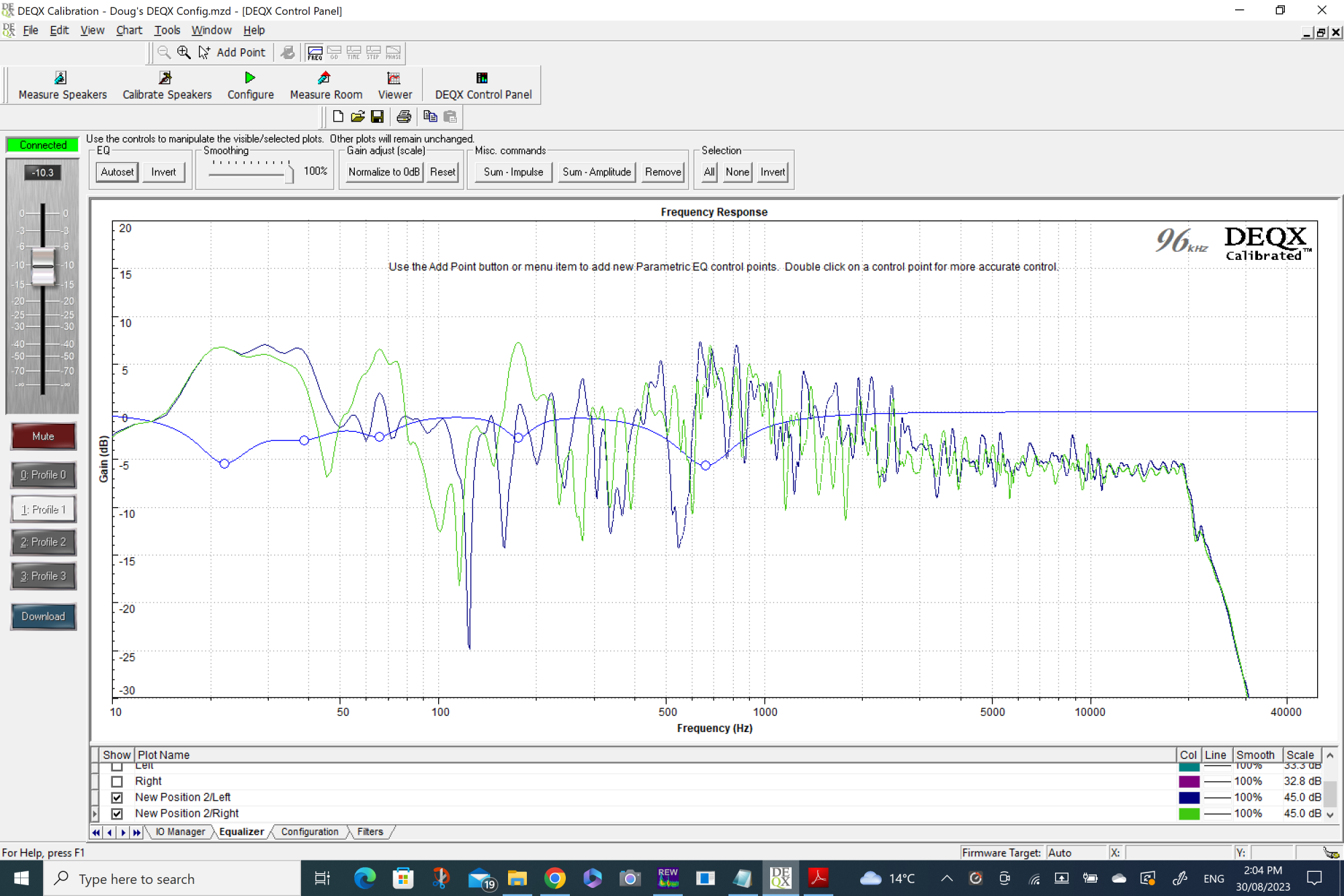Open the Measure Speakers wizard

pyautogui.click(x=62, y=85)
